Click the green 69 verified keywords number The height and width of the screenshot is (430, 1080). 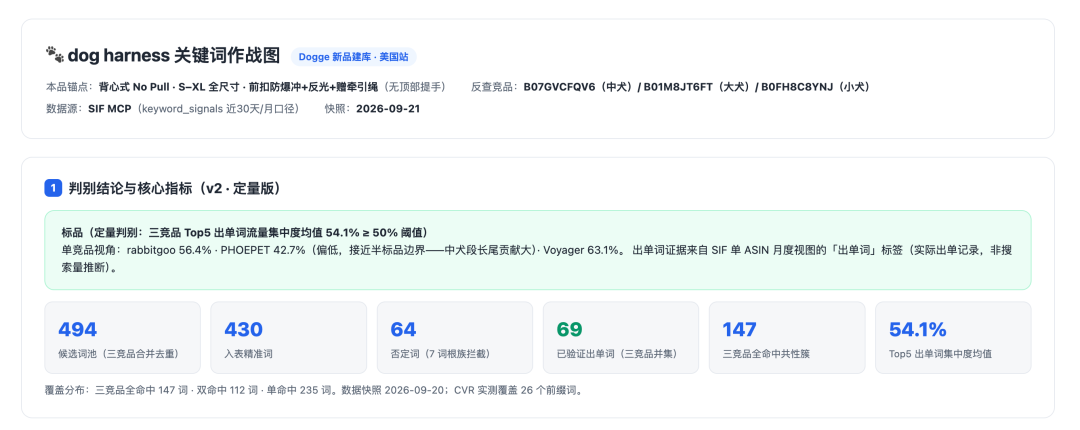[570, 329]
